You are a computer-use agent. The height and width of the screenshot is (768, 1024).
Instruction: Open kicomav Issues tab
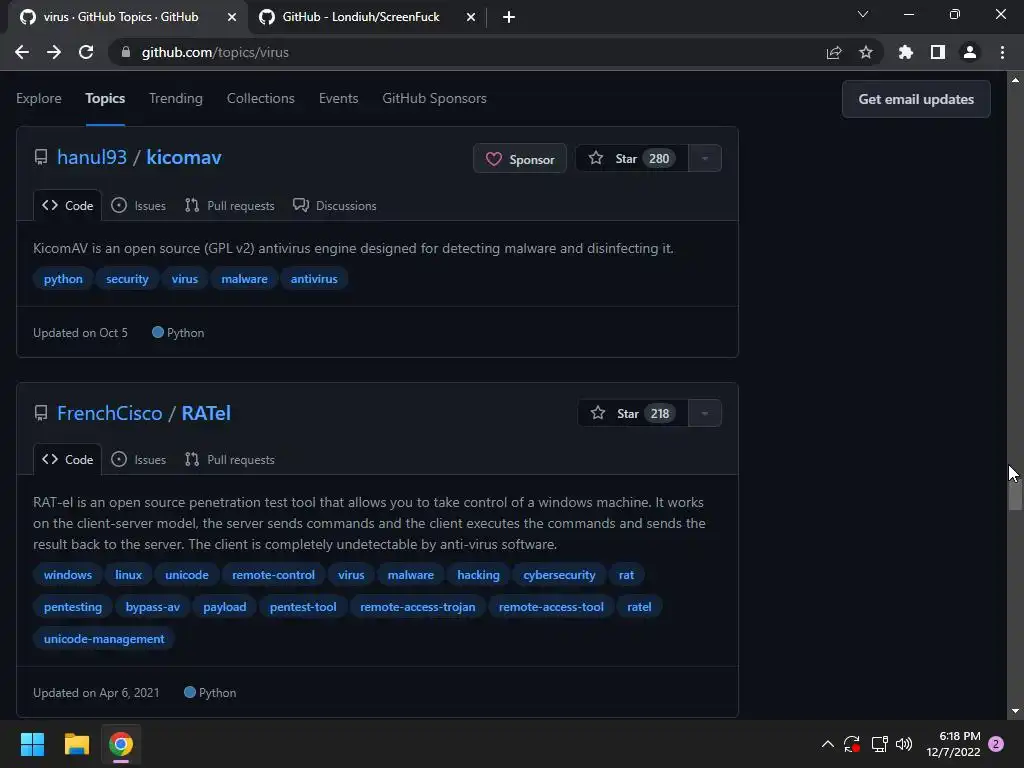138,206
